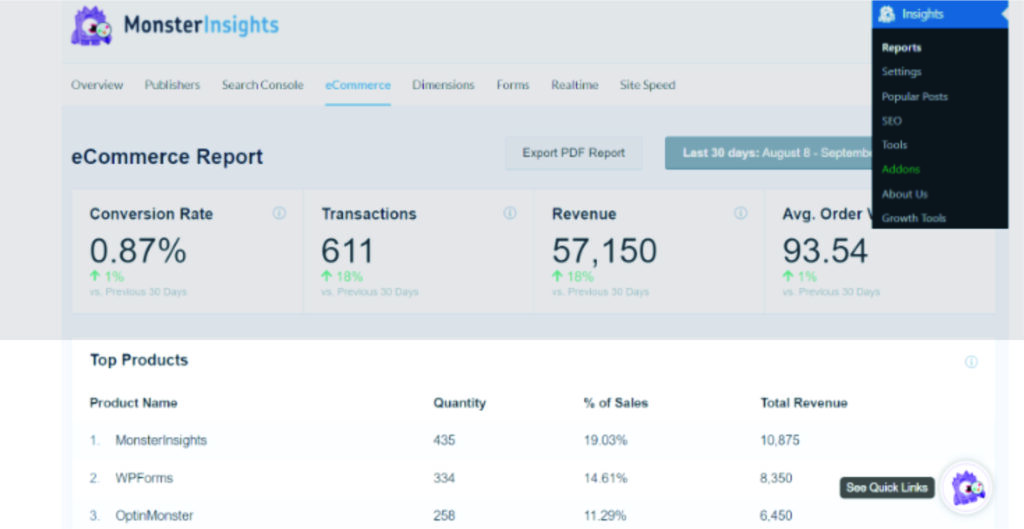Open Revenue info tooltip icon
This screenshot has width=1024, height=529.
pyautogui.click(x=741, y=213)
